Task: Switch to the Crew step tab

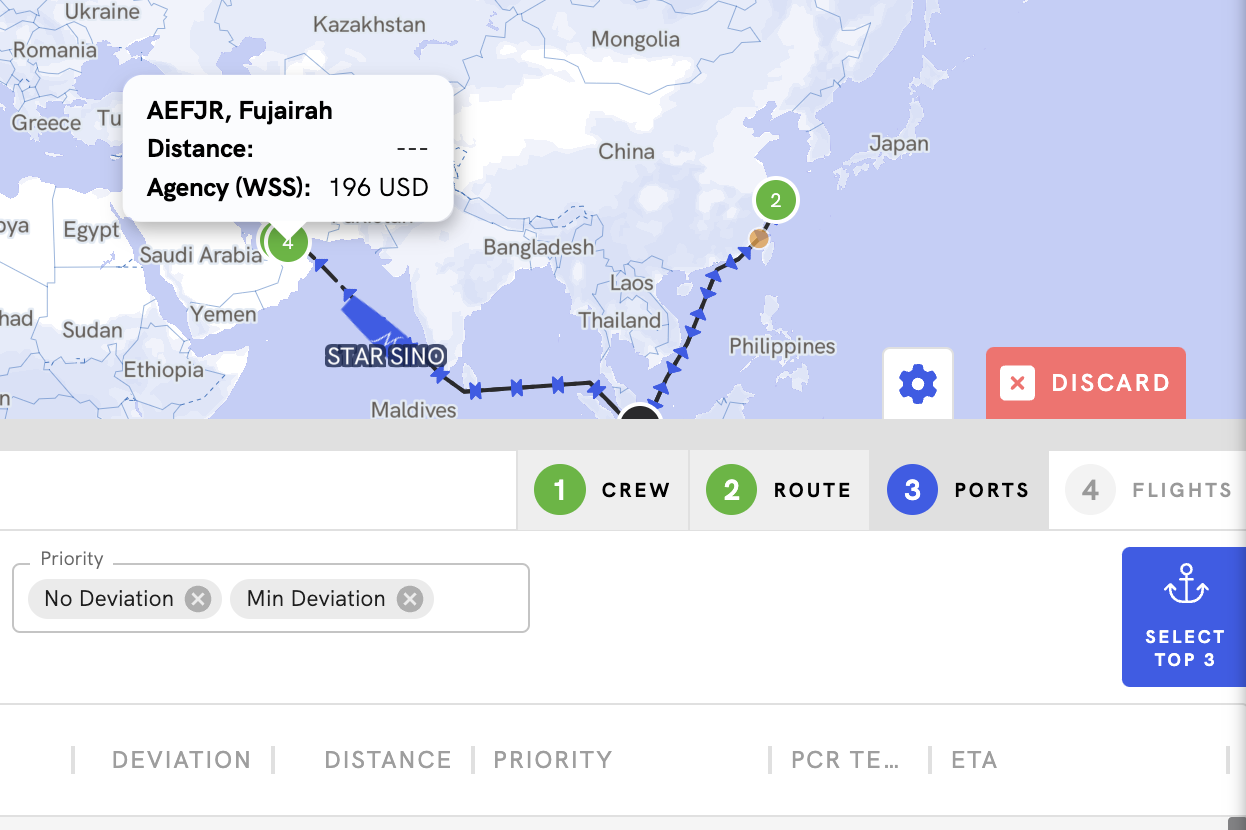Action: 602,490
